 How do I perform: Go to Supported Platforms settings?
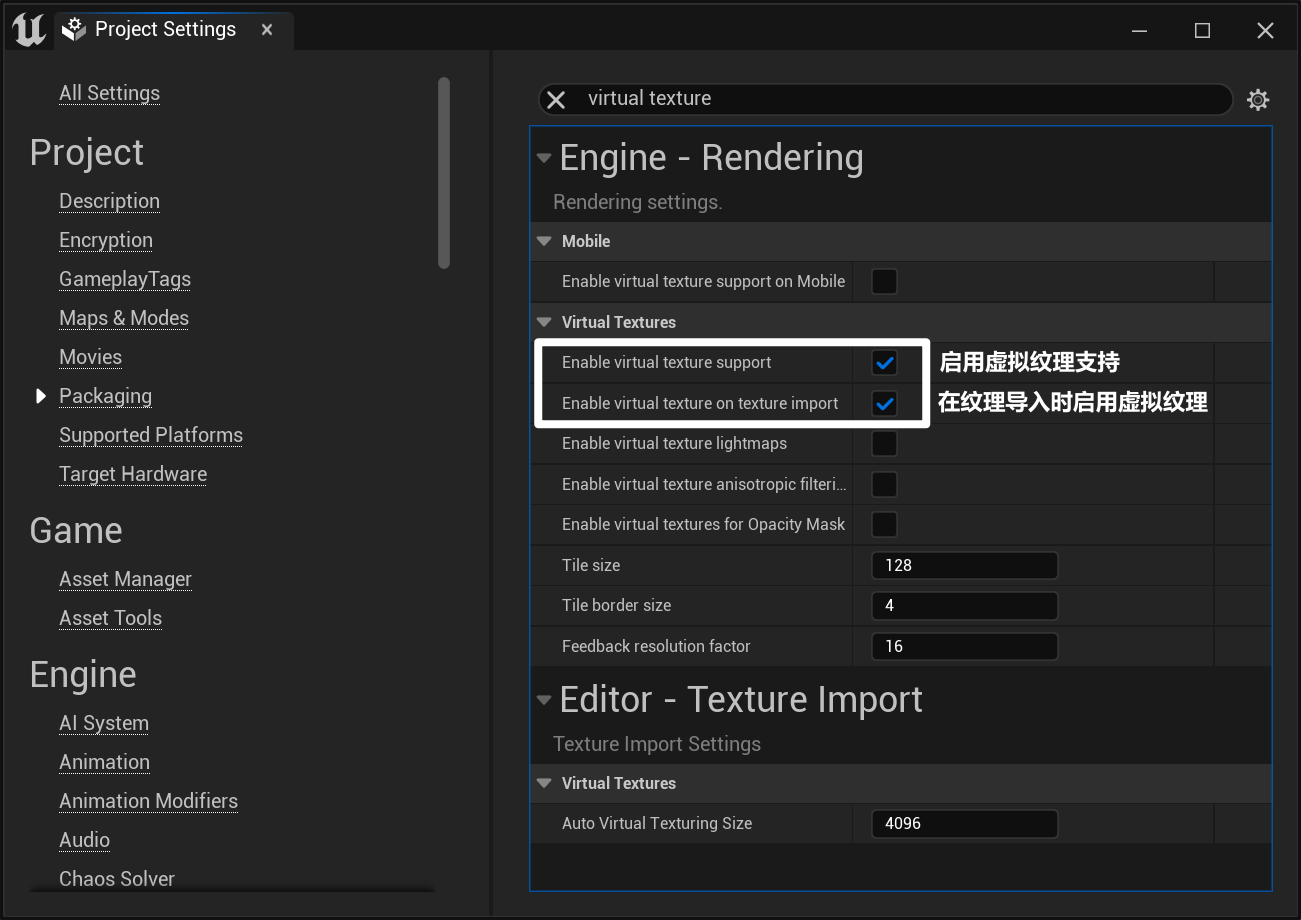click(151, 435)
